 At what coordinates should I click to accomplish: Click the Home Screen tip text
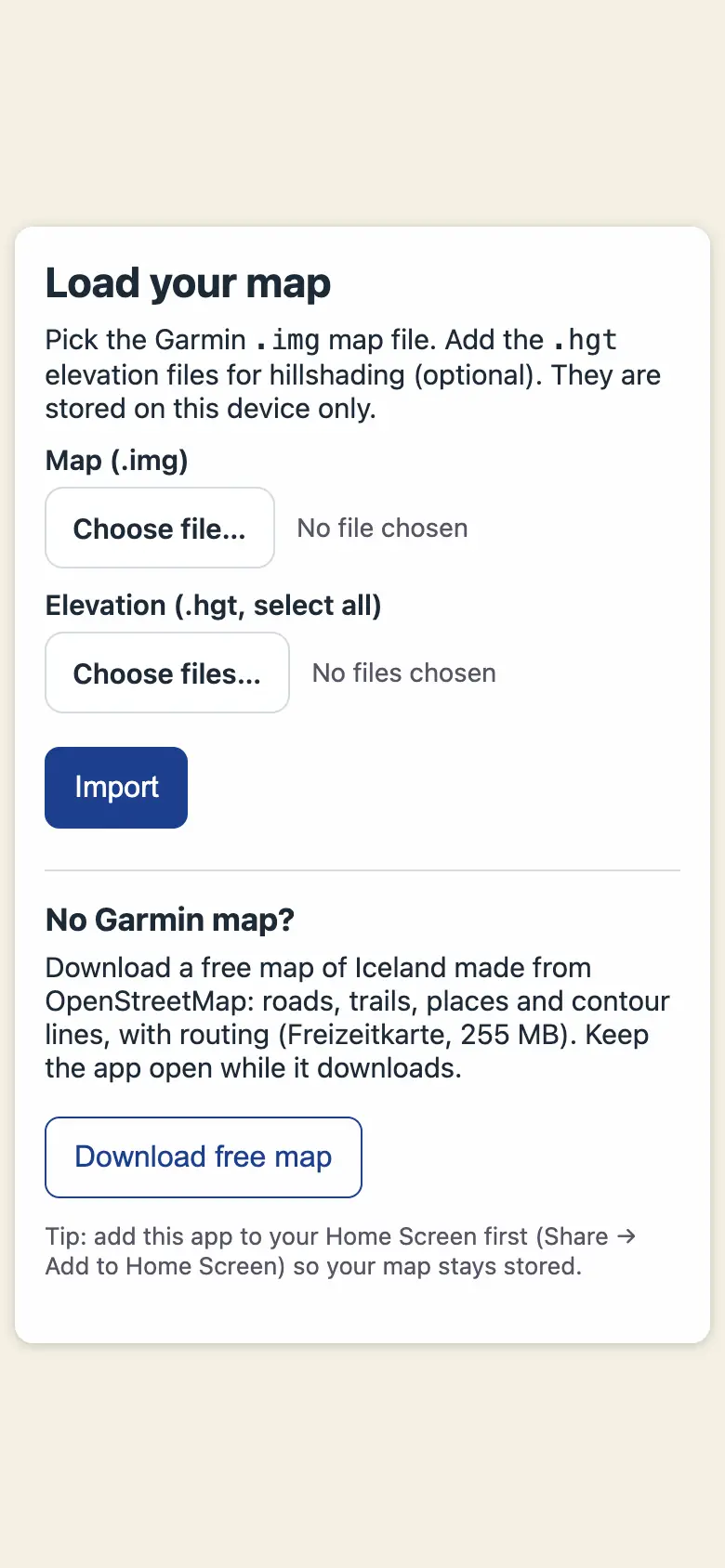tap(341, 1251)
